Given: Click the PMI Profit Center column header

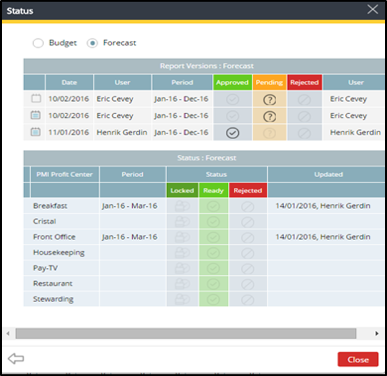Looking at the screenshot, I should pyautogui.click(x=65, y=174).
